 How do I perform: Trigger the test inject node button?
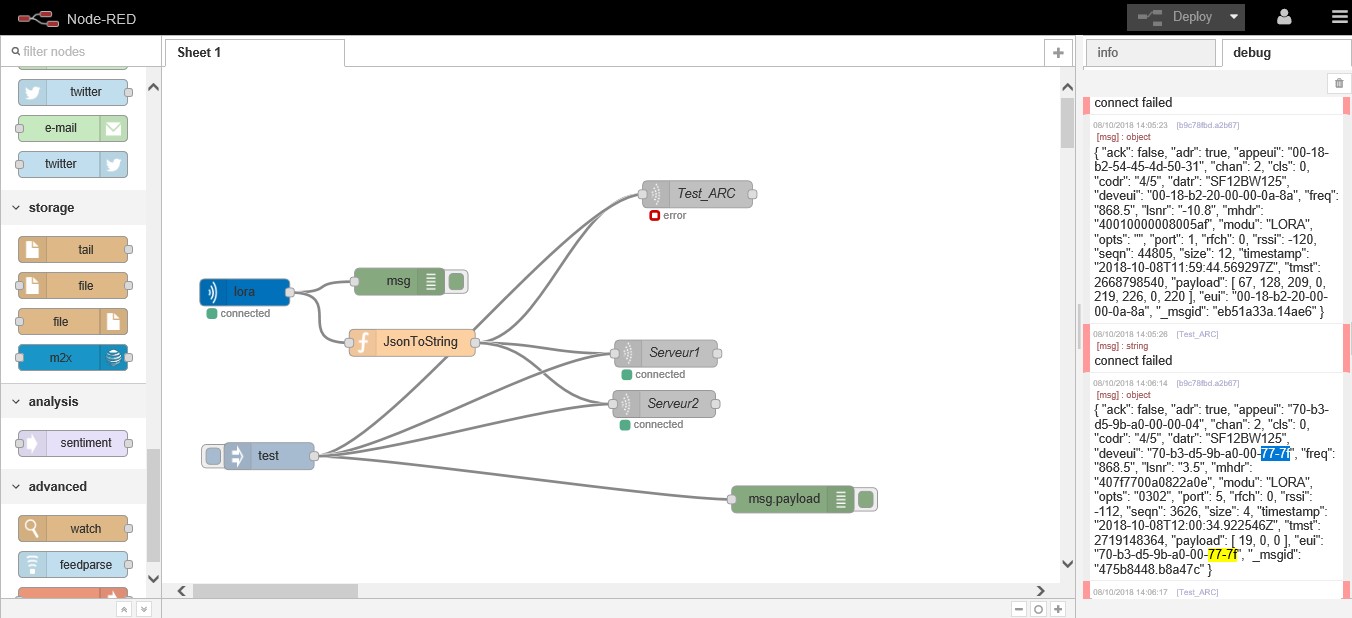213,456
